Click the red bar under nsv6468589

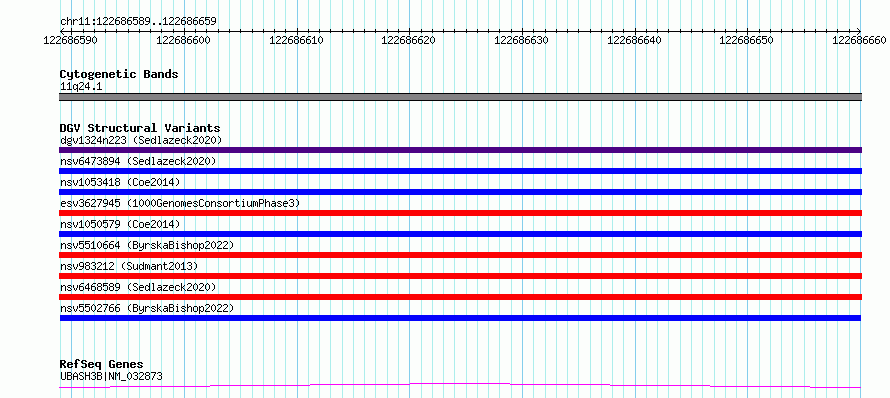click(460, 297)
